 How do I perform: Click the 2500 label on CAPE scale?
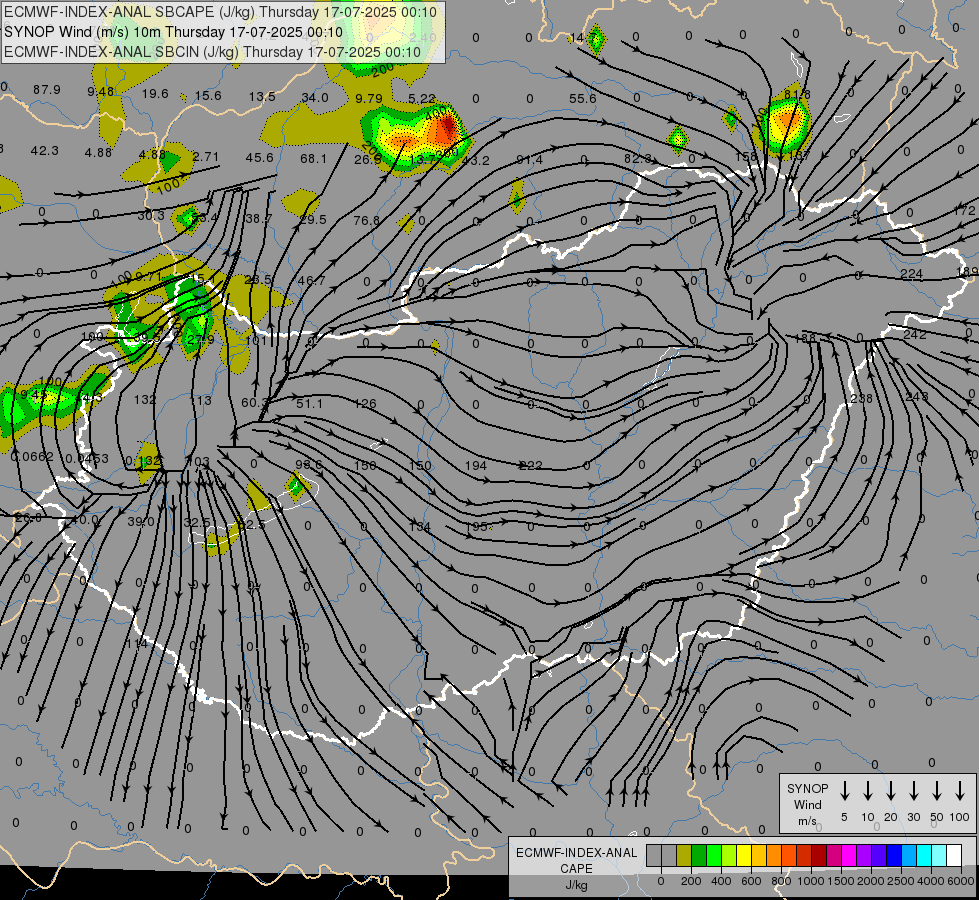(x=900, y=881)
